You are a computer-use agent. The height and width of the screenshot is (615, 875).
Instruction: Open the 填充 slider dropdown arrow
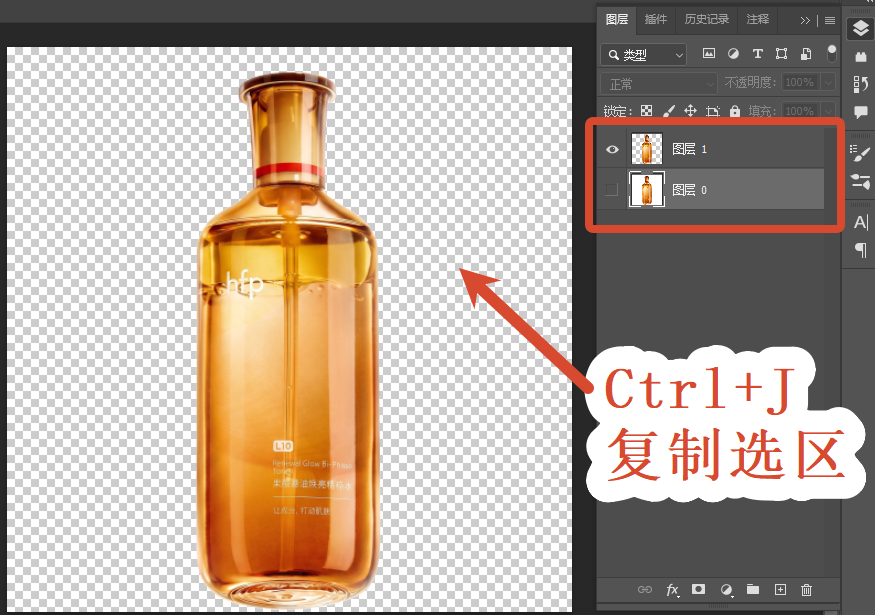click(x=828, y=110)
